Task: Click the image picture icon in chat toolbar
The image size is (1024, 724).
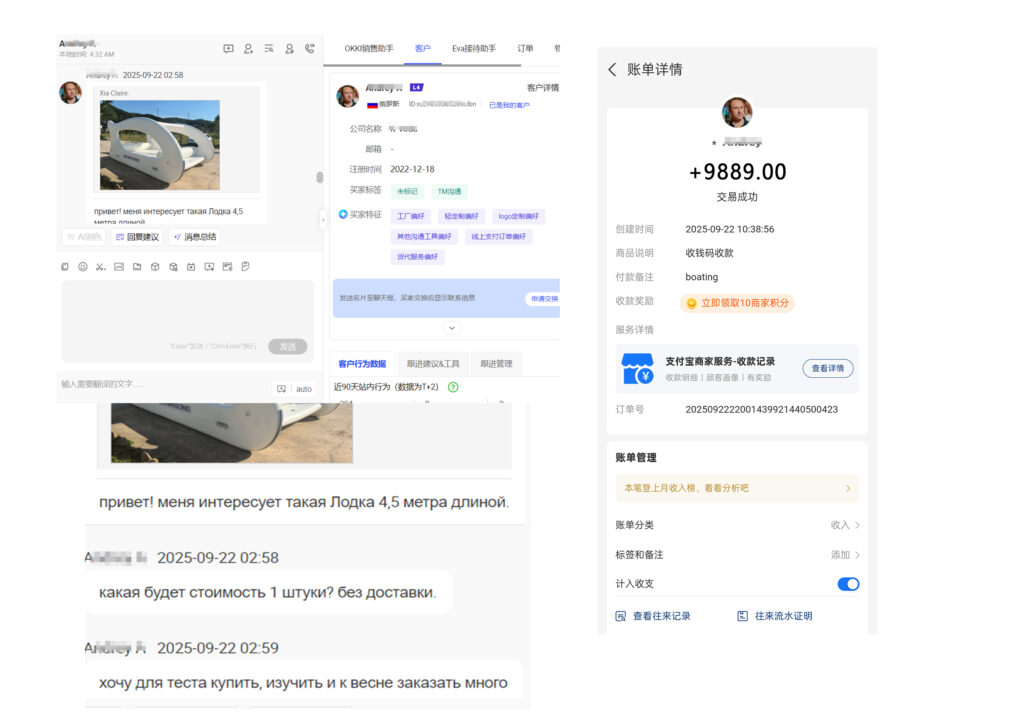Action: tap(119, 267)
